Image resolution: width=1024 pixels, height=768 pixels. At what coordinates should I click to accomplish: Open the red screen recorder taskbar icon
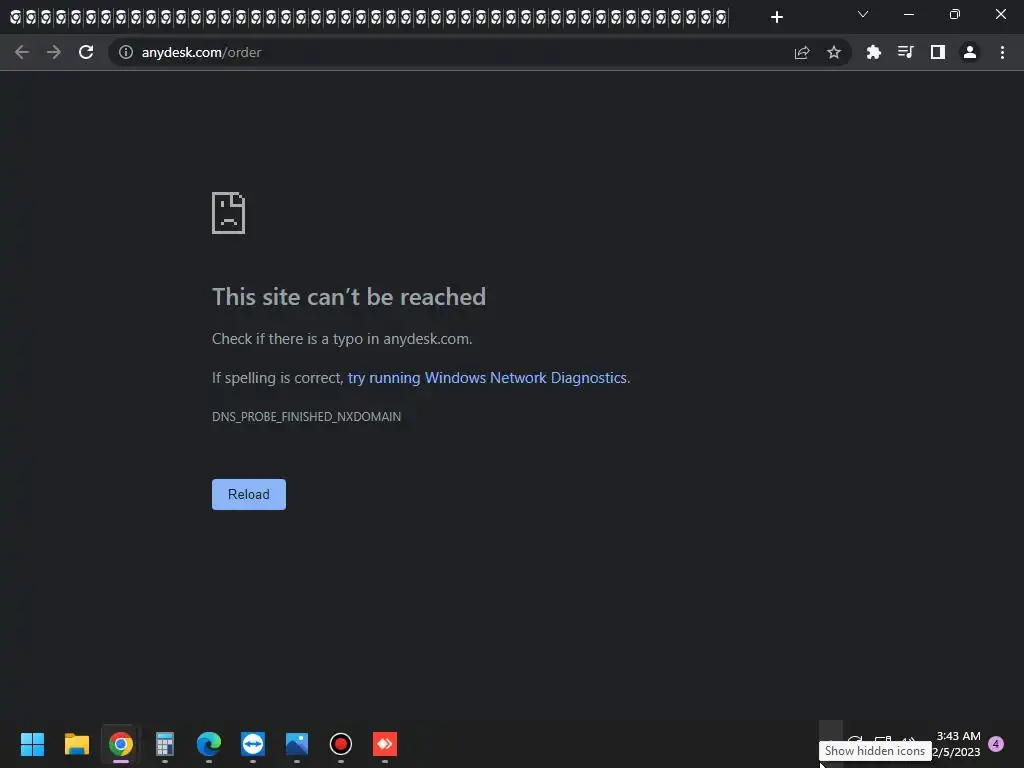(341, 744)
